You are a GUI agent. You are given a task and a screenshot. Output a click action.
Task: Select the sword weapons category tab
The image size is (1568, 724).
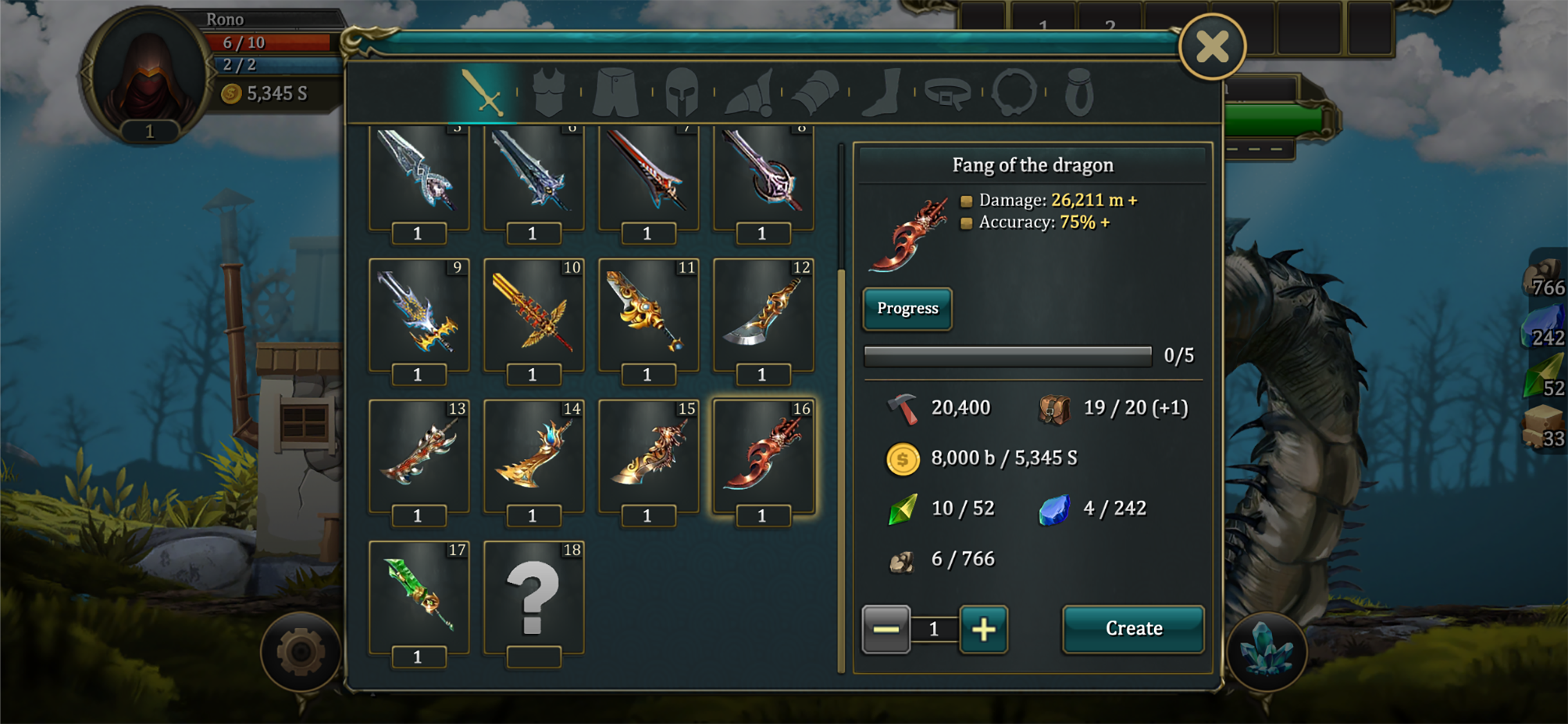point(483,93)
